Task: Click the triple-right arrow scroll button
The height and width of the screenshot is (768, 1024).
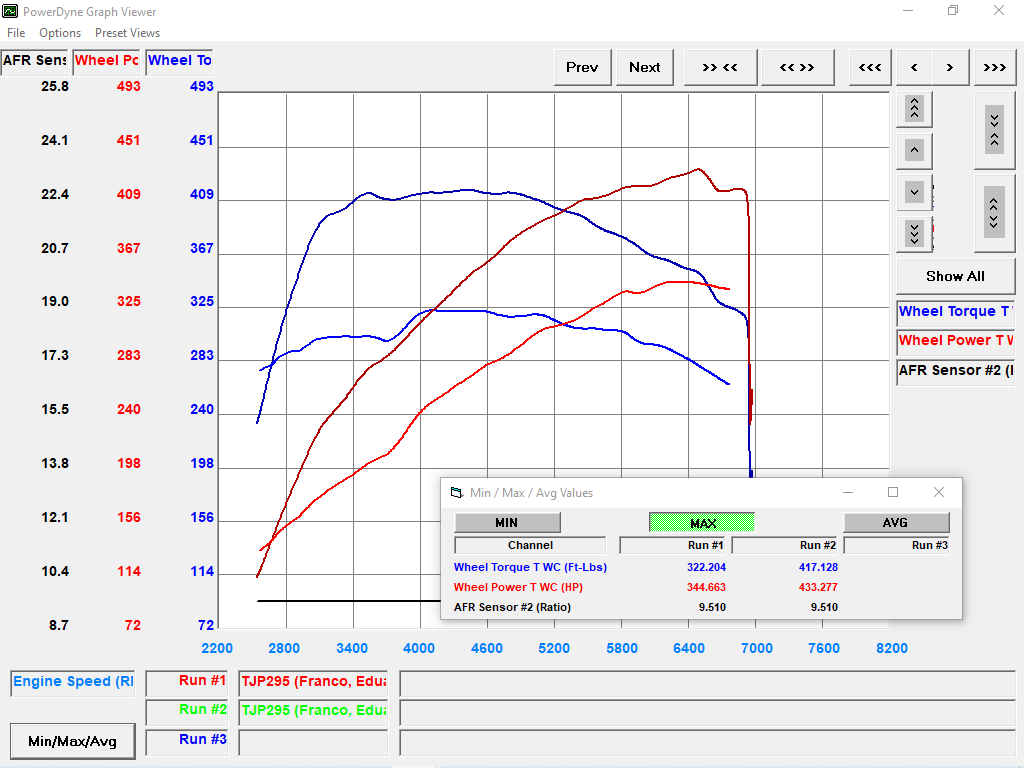Action: 995,67
